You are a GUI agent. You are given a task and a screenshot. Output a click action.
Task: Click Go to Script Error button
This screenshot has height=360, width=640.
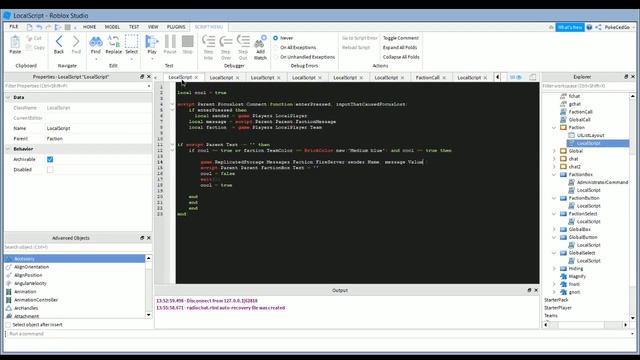tap(360, 38)
